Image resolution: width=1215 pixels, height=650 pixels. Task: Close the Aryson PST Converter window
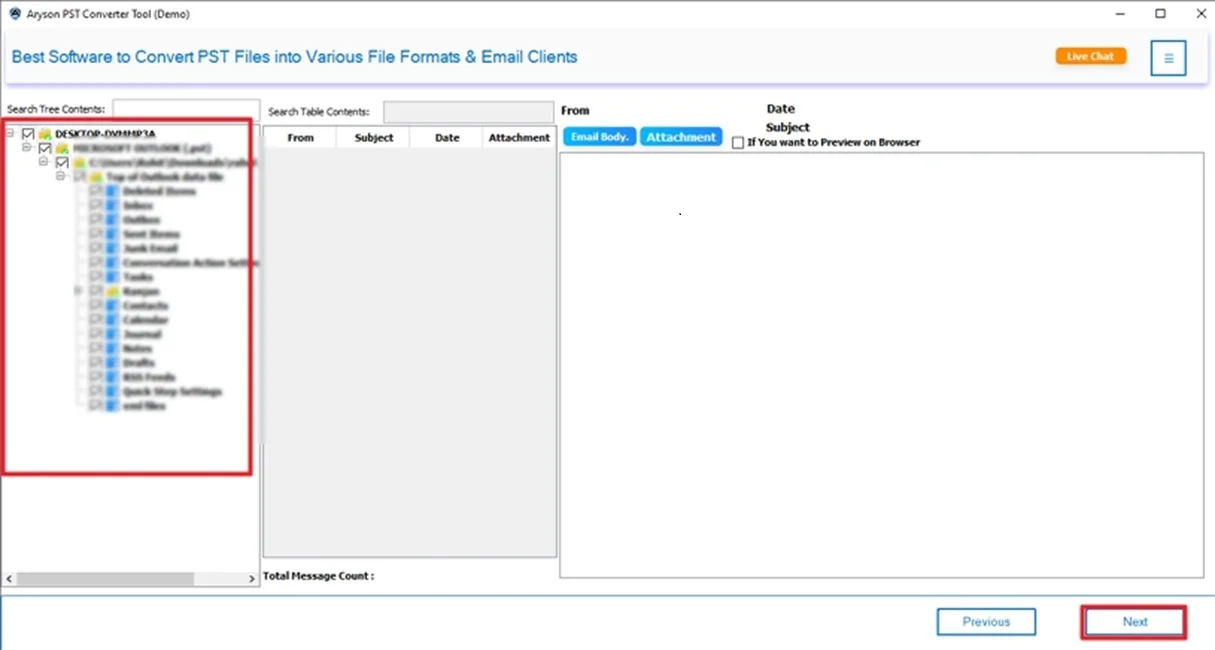(x=1201, y=14)
